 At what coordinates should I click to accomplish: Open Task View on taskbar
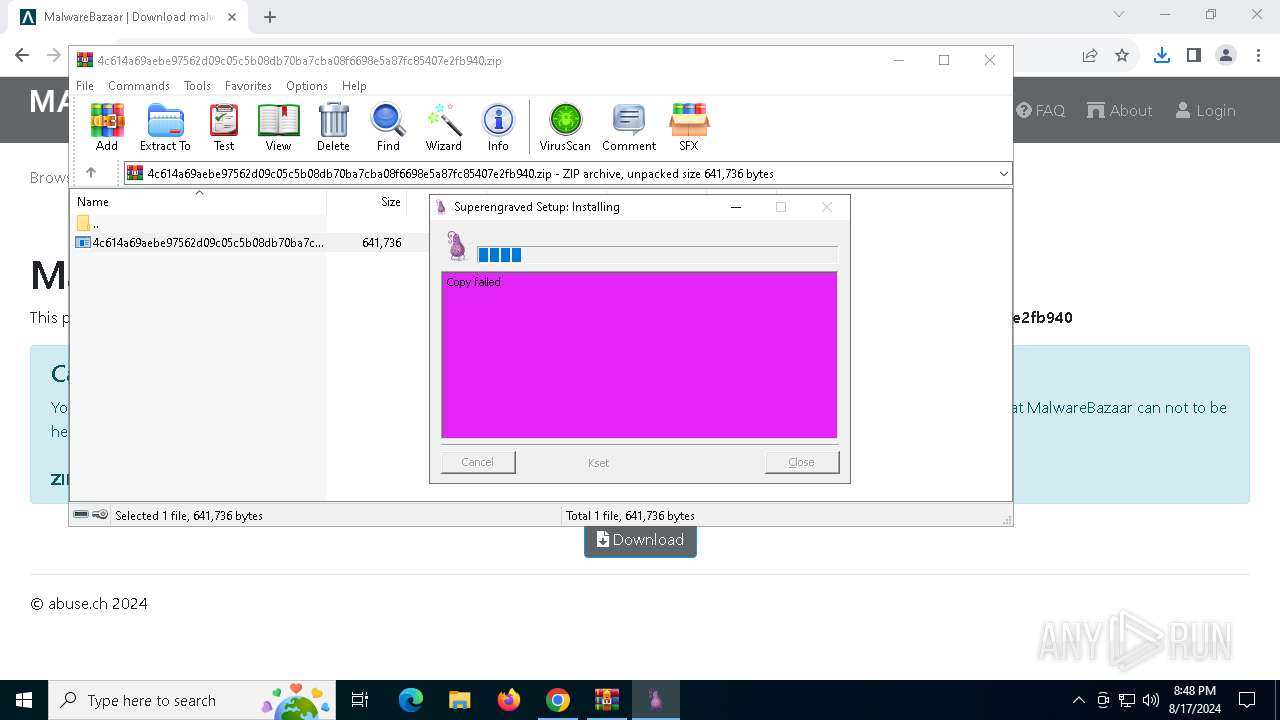point(360,700)
